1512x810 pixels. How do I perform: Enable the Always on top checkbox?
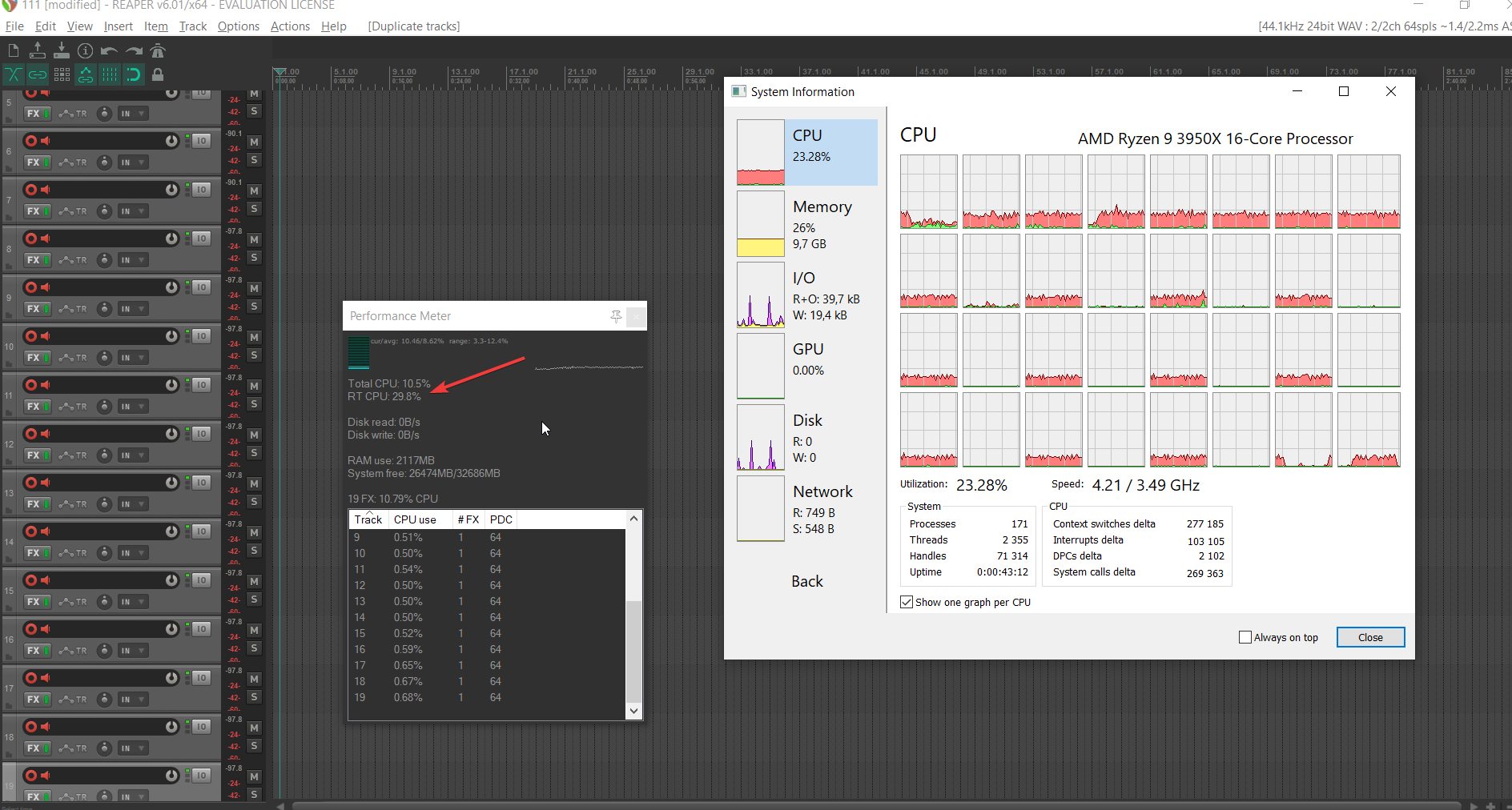click(1245, 637)
